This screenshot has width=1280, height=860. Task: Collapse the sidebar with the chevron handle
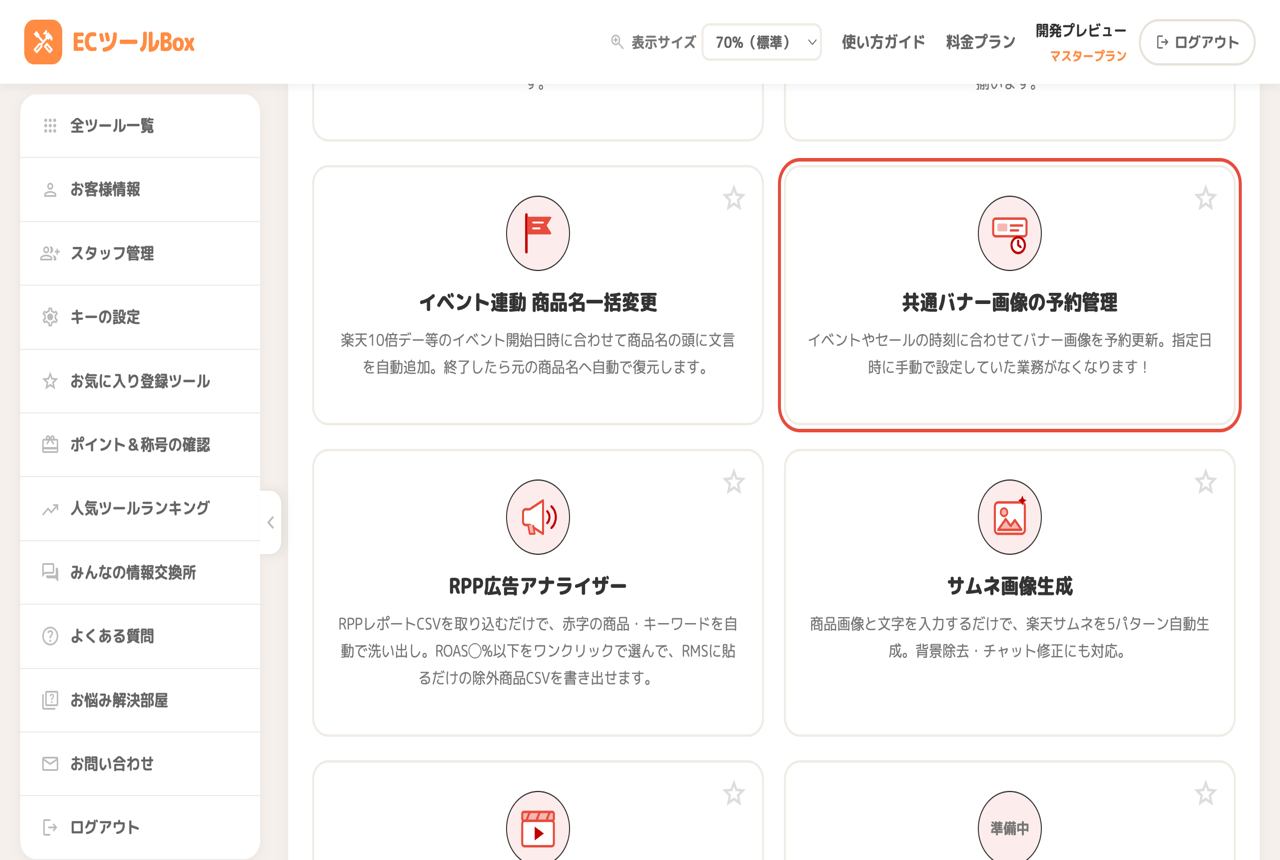pos(270,522)
